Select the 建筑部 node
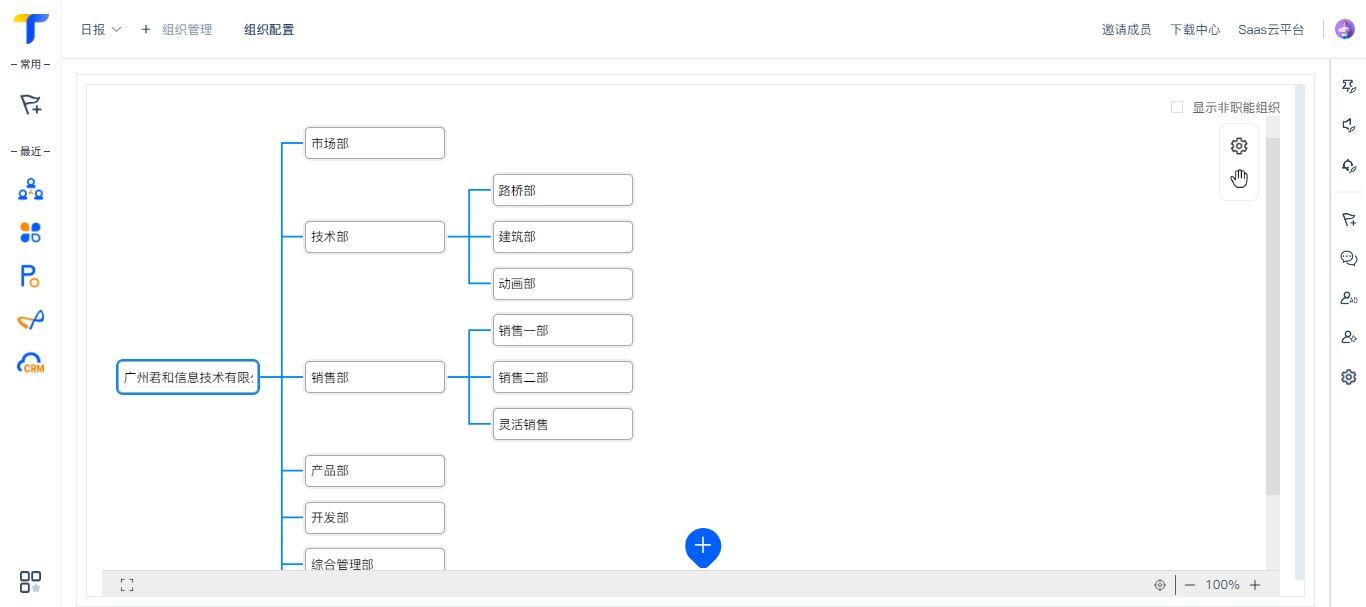The width and height of the screenshot is (1366, 607). pyautogui.click(x=563, y=237)
